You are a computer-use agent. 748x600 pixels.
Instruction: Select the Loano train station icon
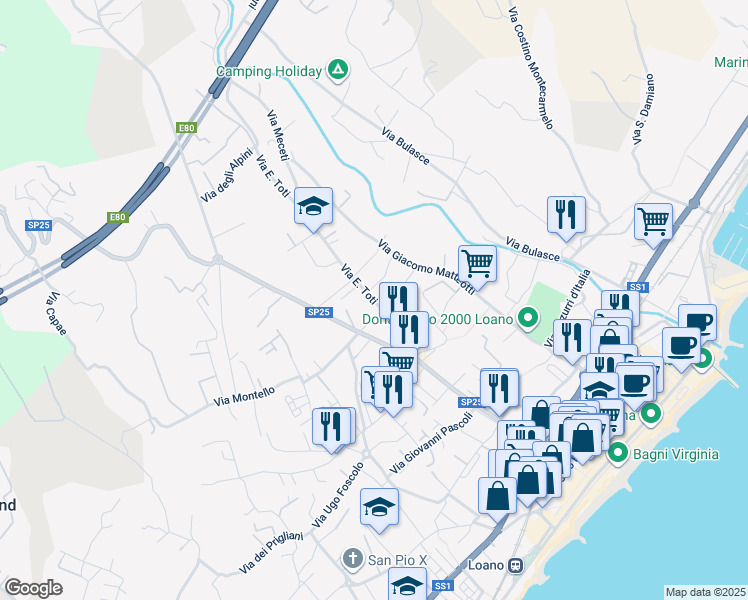(x=516, y=565)
